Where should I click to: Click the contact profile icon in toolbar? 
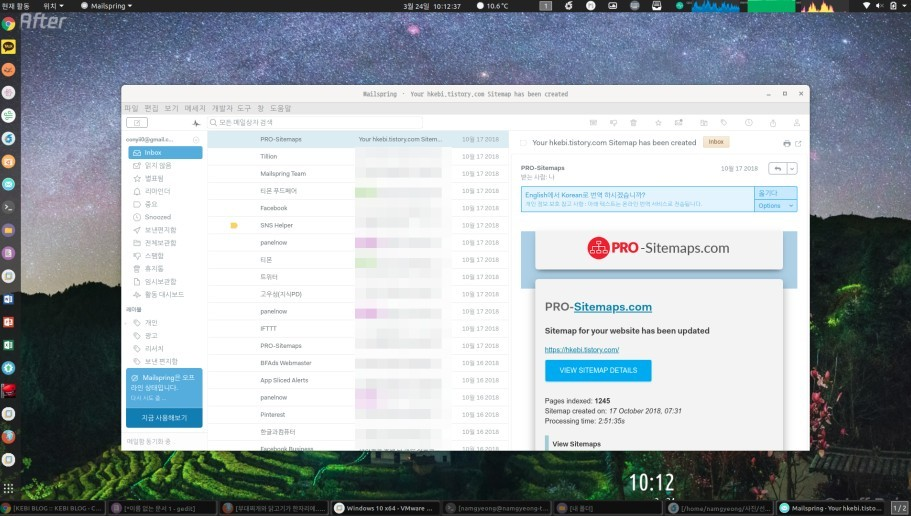click(797, 123)
